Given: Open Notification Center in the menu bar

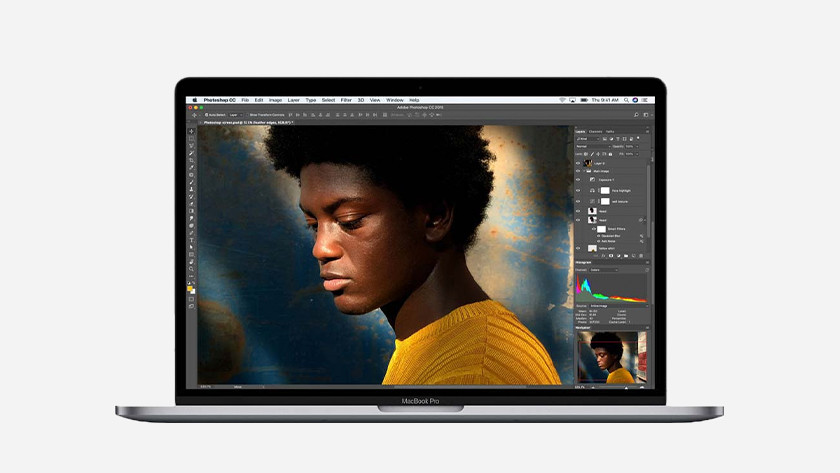Looking at the screenshot, I should [644, 100].
